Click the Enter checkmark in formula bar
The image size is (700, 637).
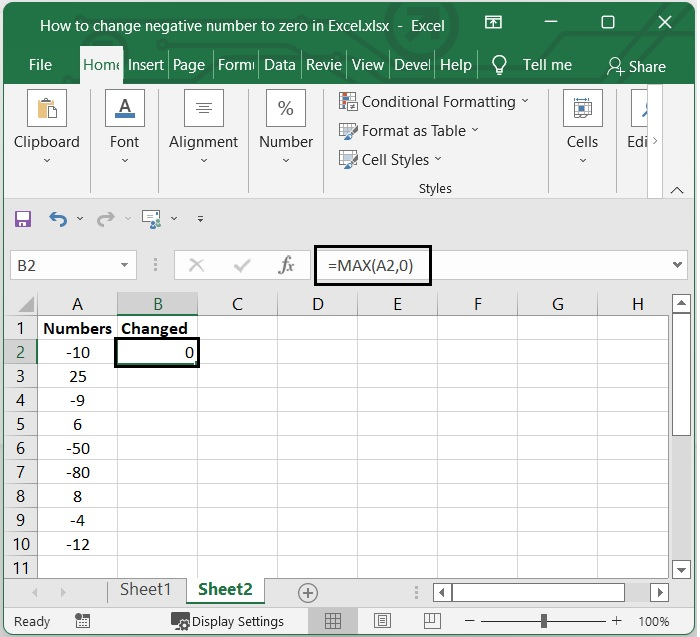click(x=242, y=266)
